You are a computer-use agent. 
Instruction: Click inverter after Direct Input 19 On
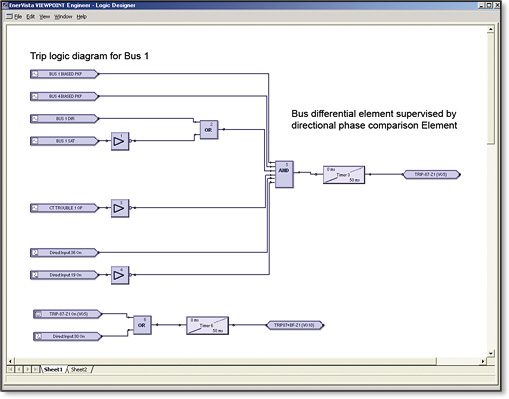120,275
